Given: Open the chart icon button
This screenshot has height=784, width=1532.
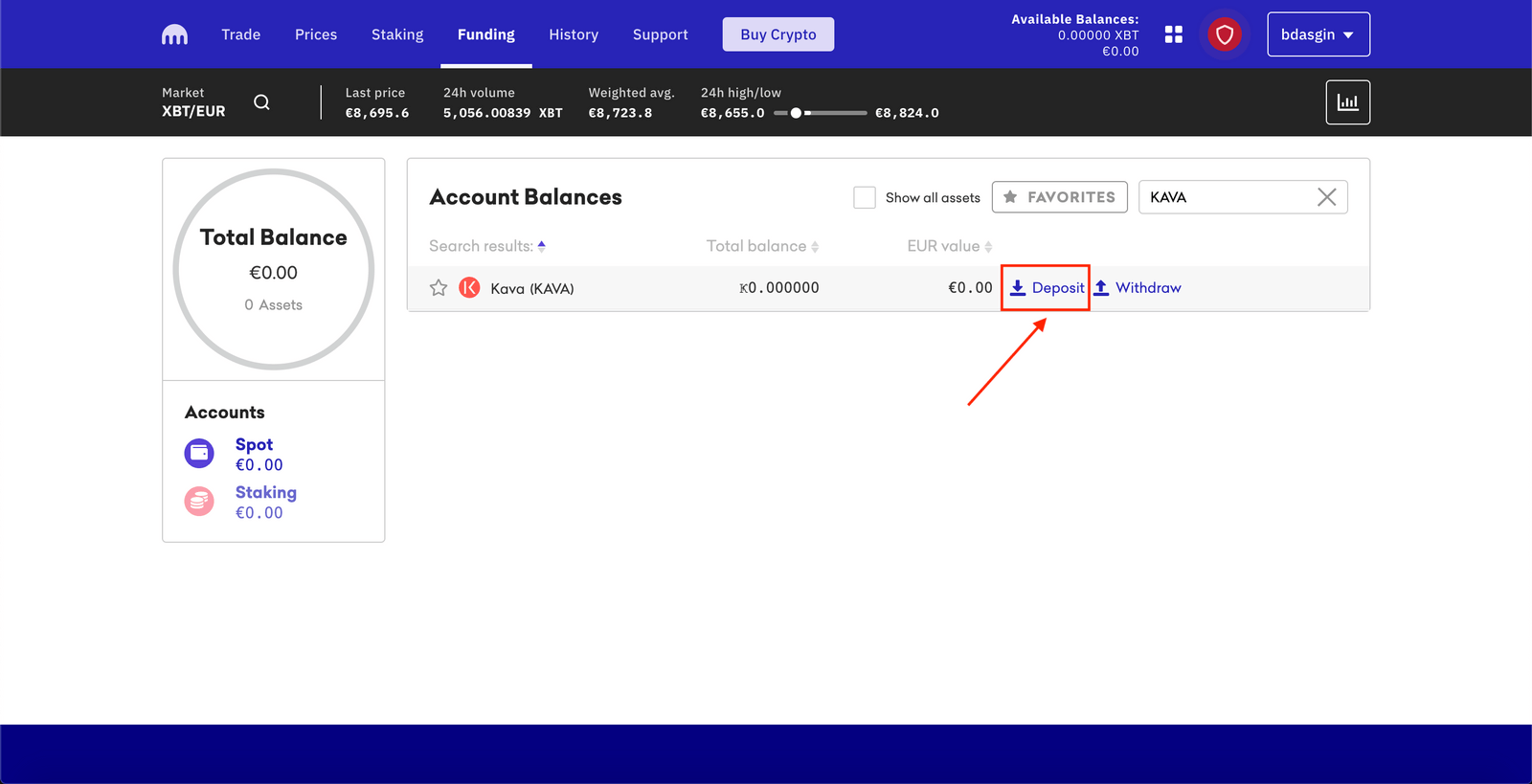Looking at the screenshot, I should (x=1347, y=102).
